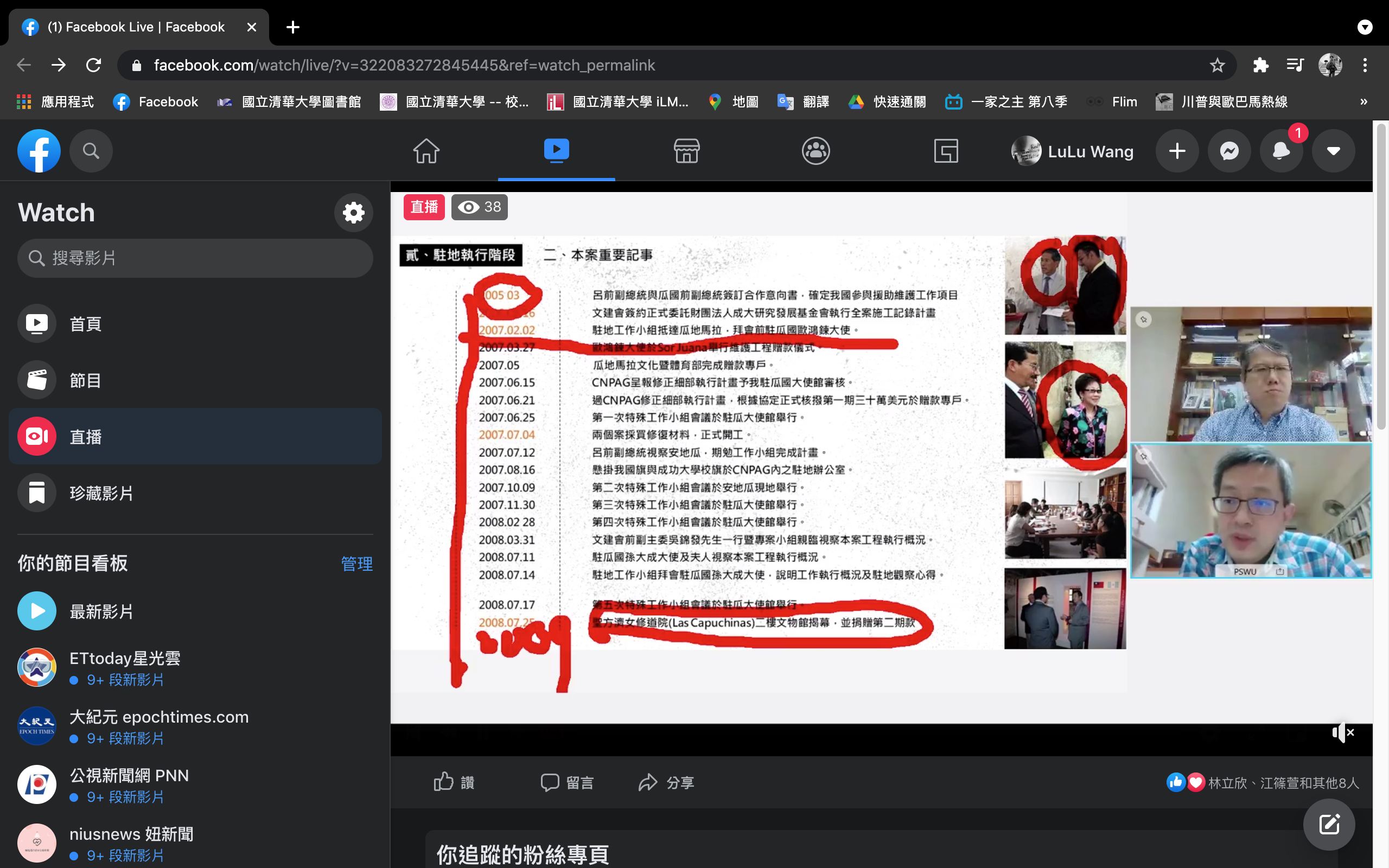Toggle Like on the live video
Viewport: 1389px width, 868px height.
[x=454, y=782]
